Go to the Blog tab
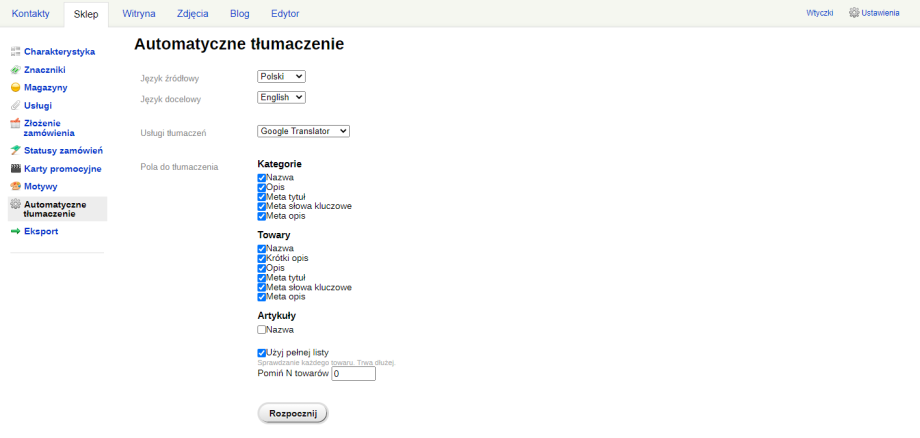920x438 pixels. pyautogui.click(x=239, y=13)
